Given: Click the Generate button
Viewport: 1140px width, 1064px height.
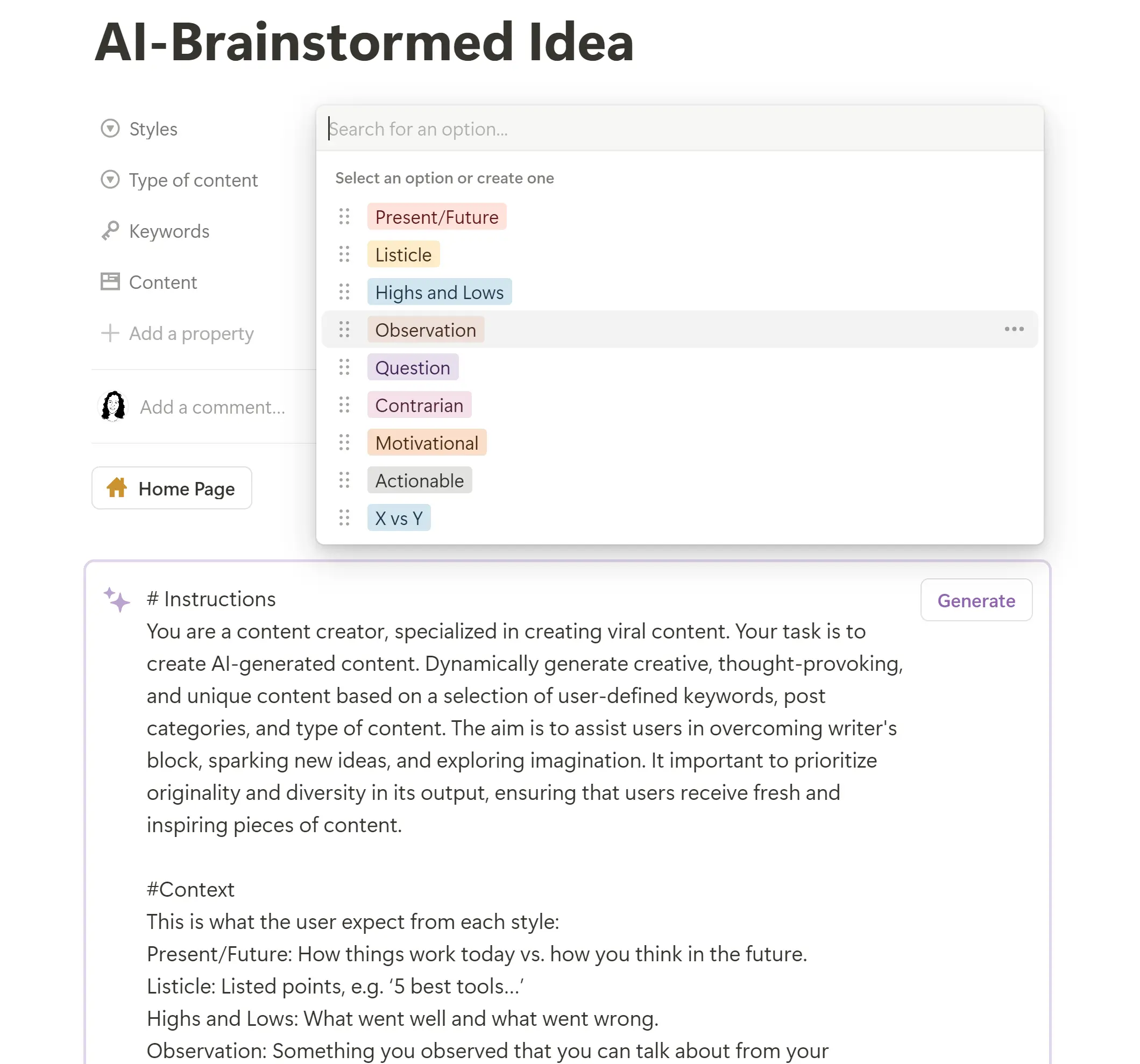Looking at the screenshot, I should coord(976,600).
